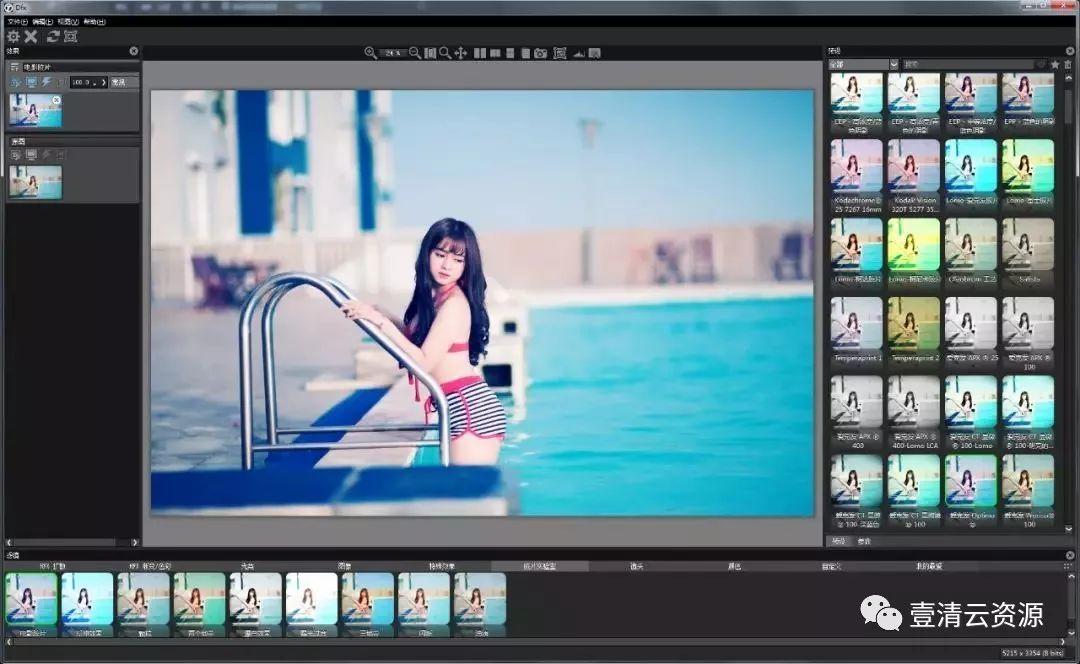Open the 视图 menu
1080x664 pixels.
click(x=68, y=21)
